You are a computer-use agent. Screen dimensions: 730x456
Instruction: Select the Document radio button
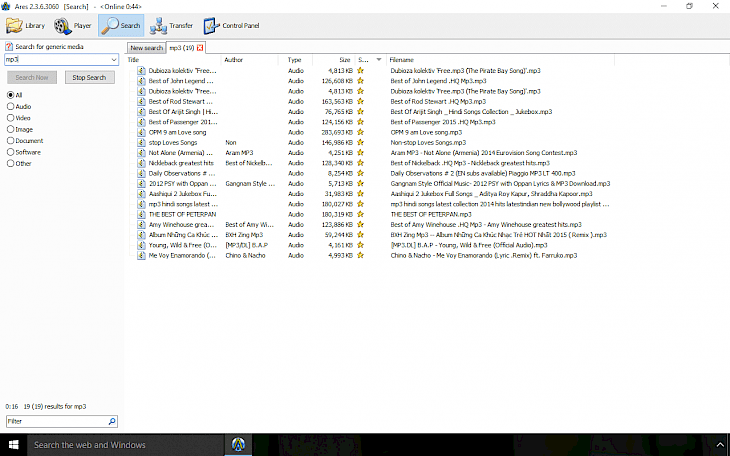pyautogui.click(x=10, y=141)
